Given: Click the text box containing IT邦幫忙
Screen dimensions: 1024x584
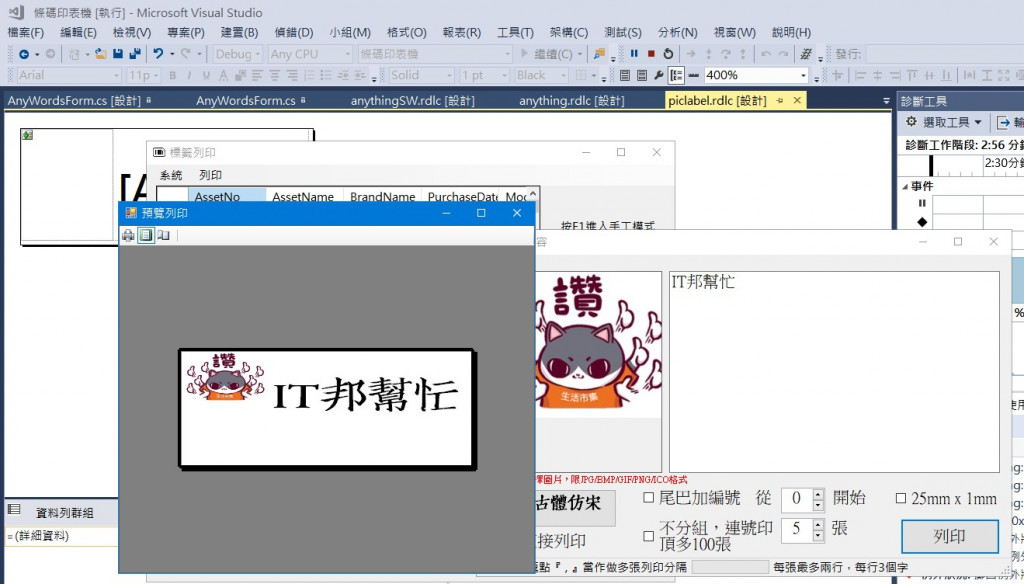Looking at the screenshot, I should coord(834,372).
